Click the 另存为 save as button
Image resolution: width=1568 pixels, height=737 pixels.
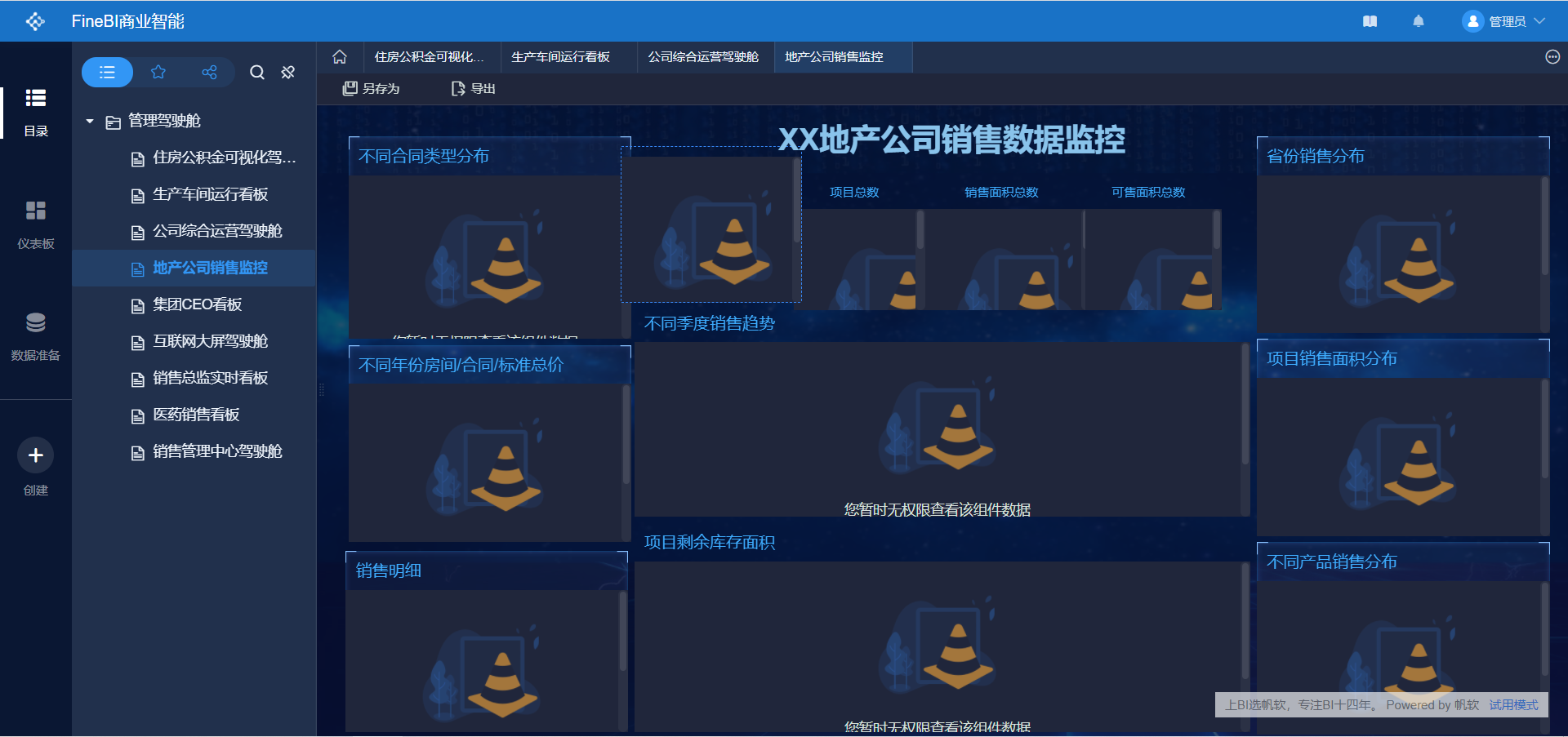pos(372,88)
